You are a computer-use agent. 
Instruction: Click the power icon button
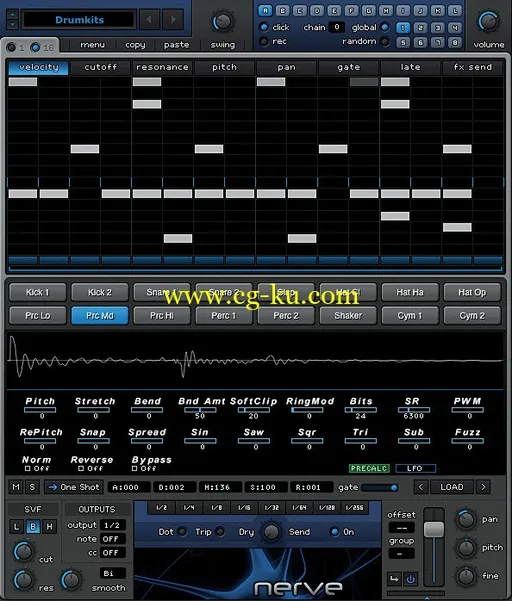click(410, 579)
